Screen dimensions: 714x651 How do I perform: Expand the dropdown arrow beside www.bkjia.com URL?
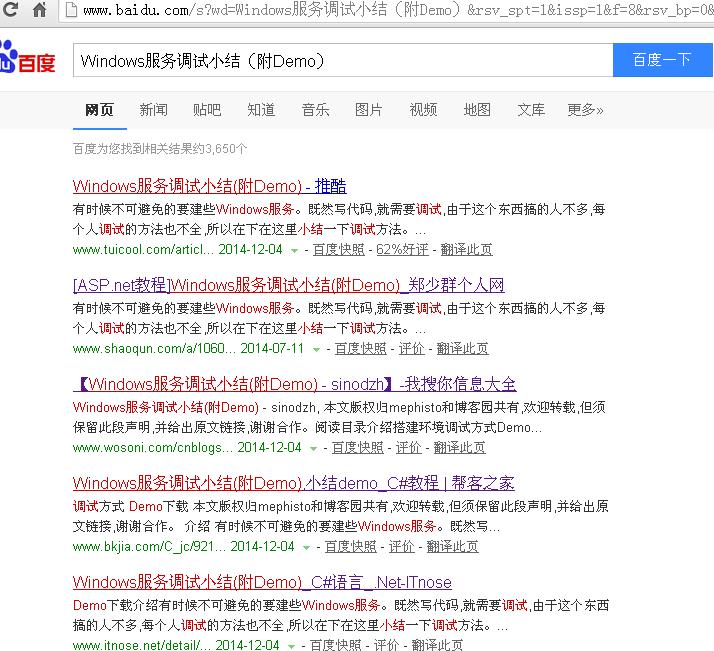(306, 547)
